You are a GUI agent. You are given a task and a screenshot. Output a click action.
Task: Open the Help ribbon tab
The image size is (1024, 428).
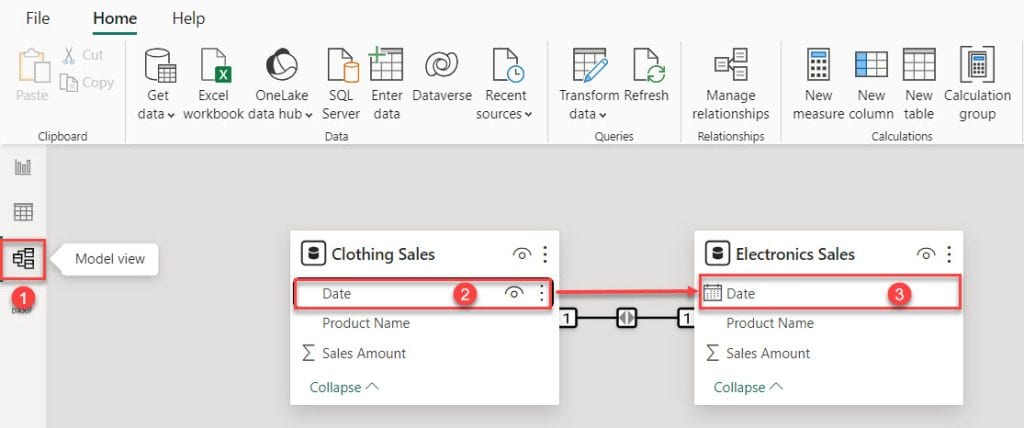coord(188,19)
